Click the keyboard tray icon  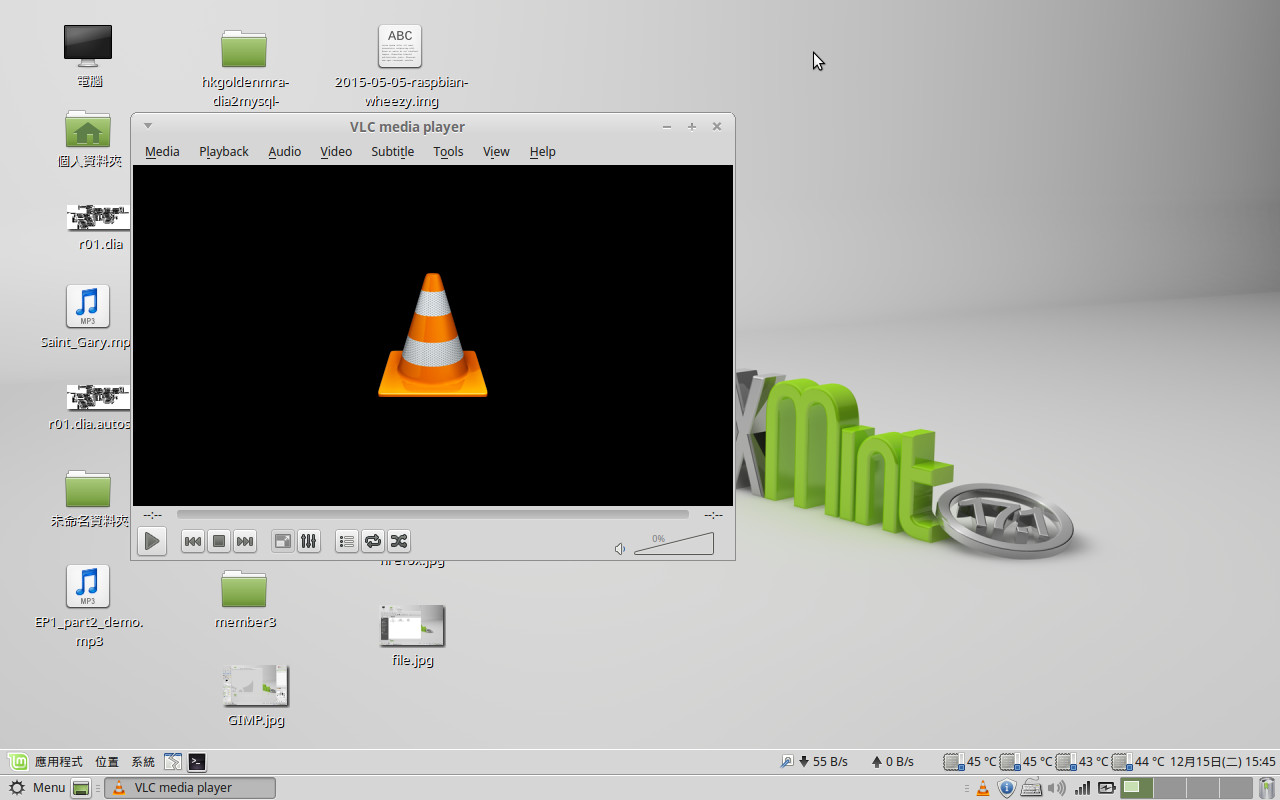[1032, 788]
